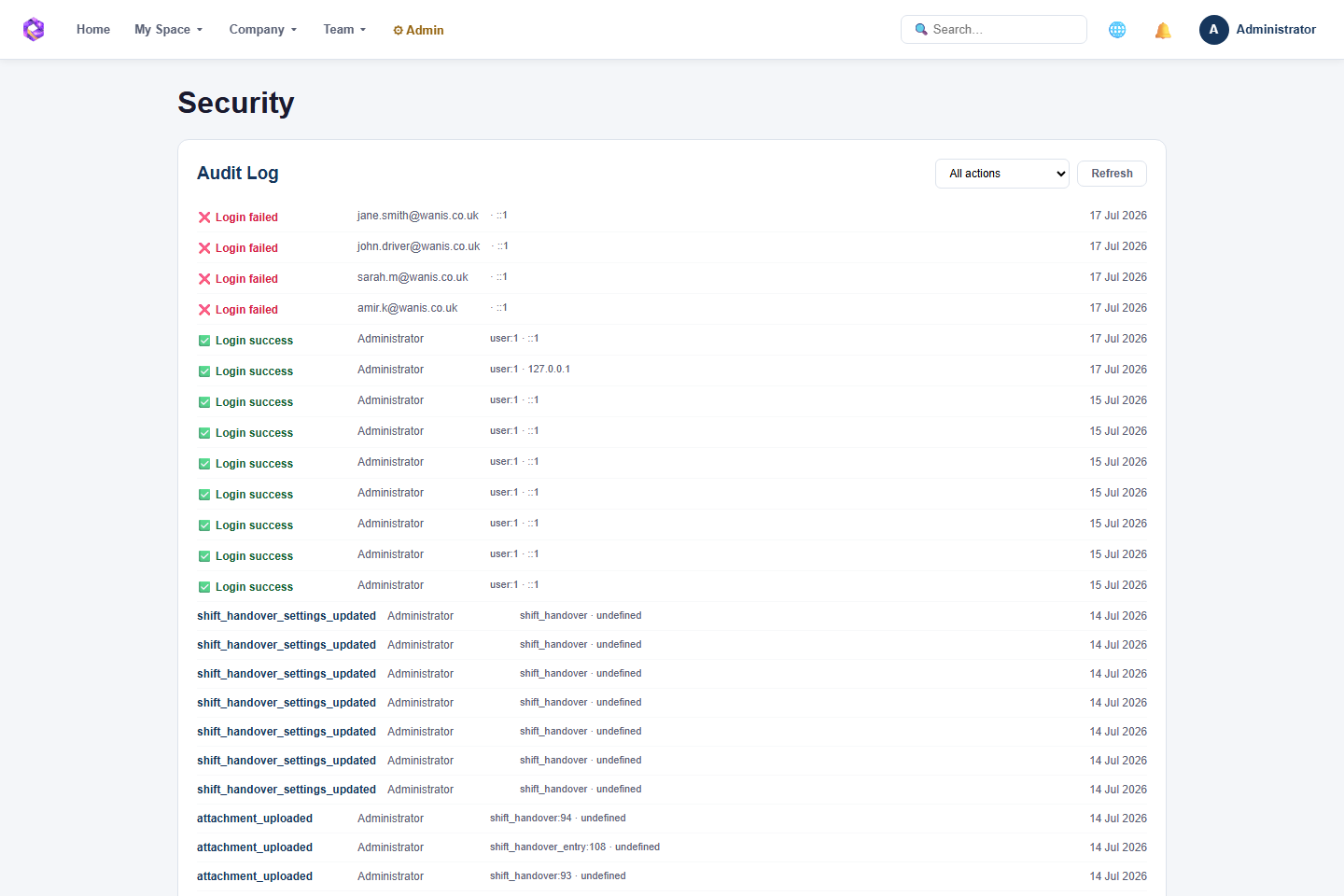Click the green check icon on the 127.0.0.1 login row
Viewport: 1344px width, 896px height.
(204, 371)
